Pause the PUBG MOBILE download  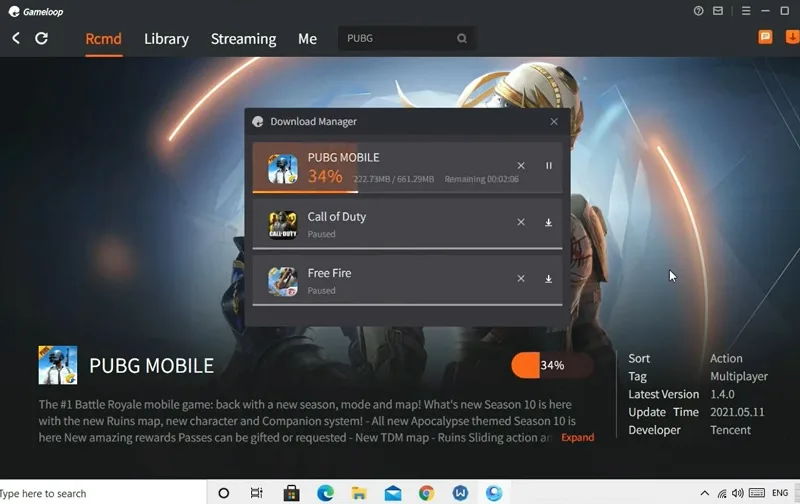point(548,166)
